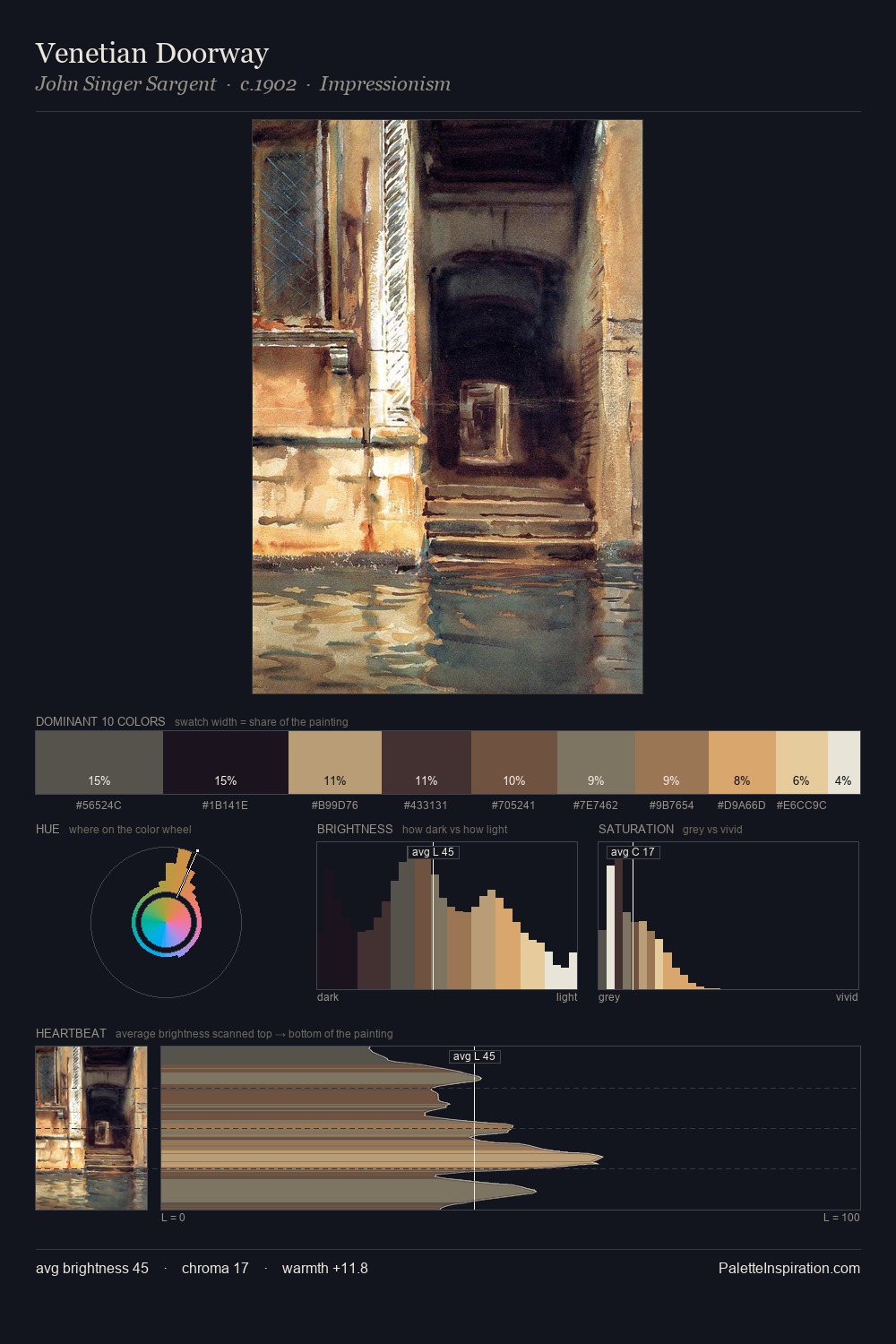The image size is (896, 1344).
Task: Click the artist name John Singer Sargent
Action: coord(125,84)
